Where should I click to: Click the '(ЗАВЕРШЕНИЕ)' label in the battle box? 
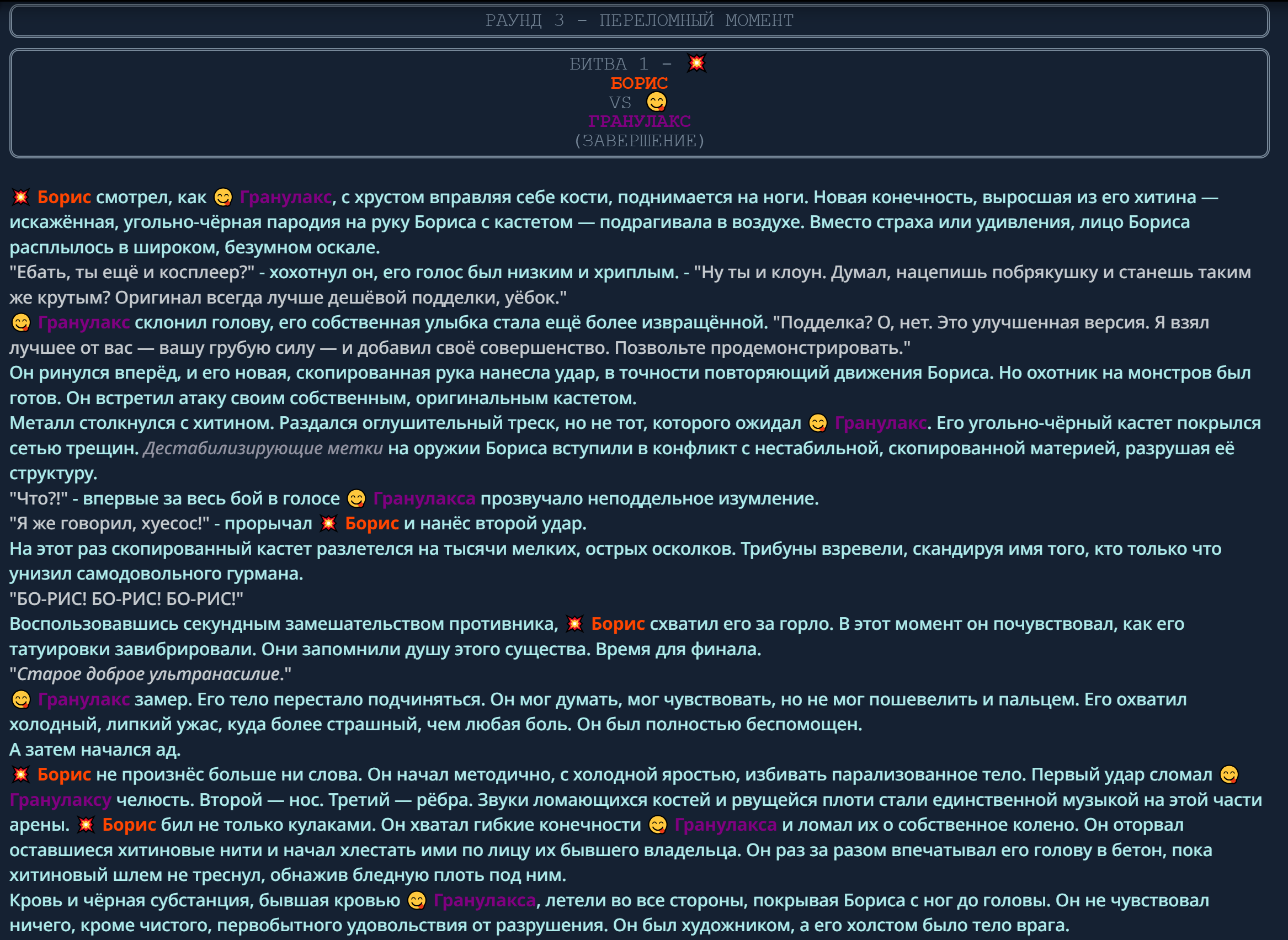point(639,141)
